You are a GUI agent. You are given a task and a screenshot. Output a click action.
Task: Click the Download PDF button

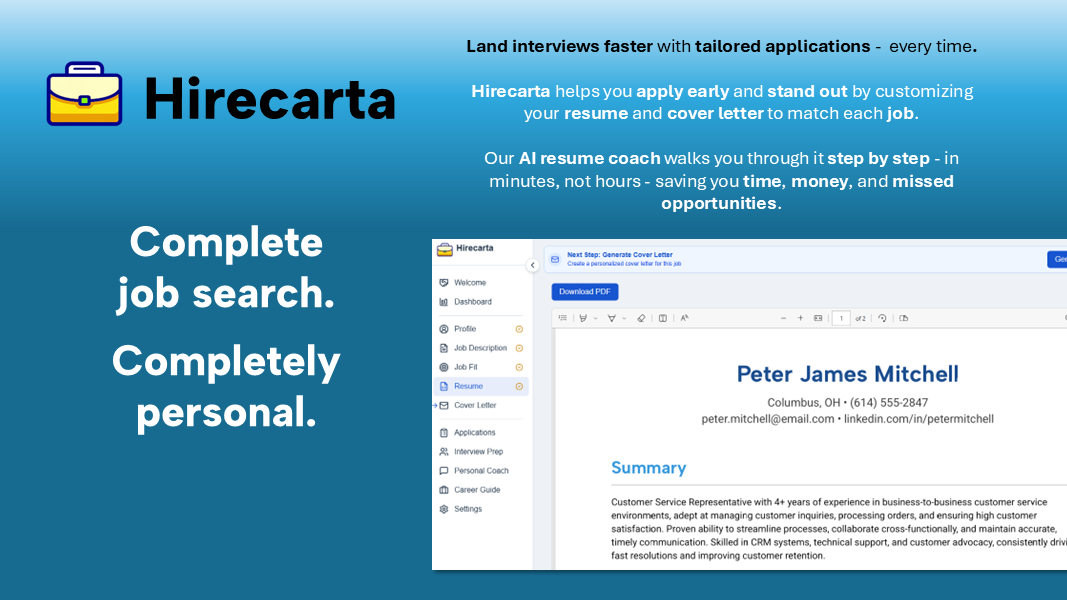tap(585, 292)
